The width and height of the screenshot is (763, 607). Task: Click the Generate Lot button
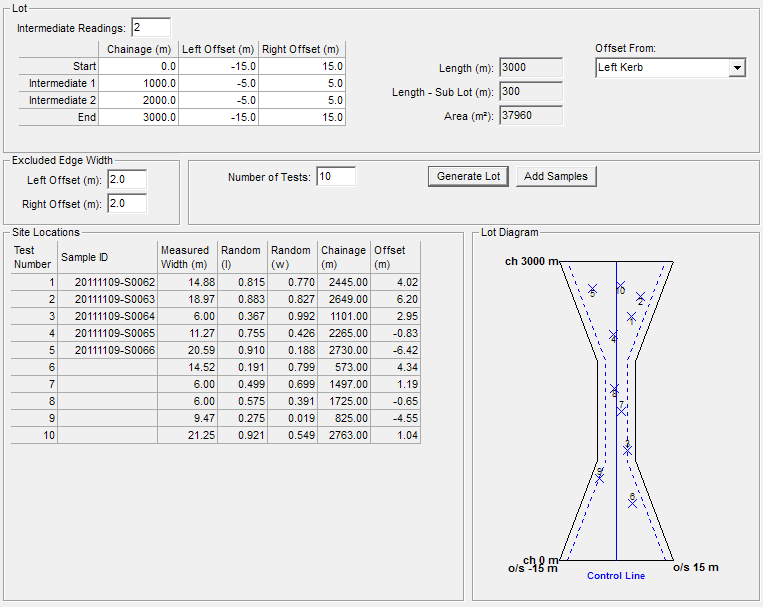468,176
